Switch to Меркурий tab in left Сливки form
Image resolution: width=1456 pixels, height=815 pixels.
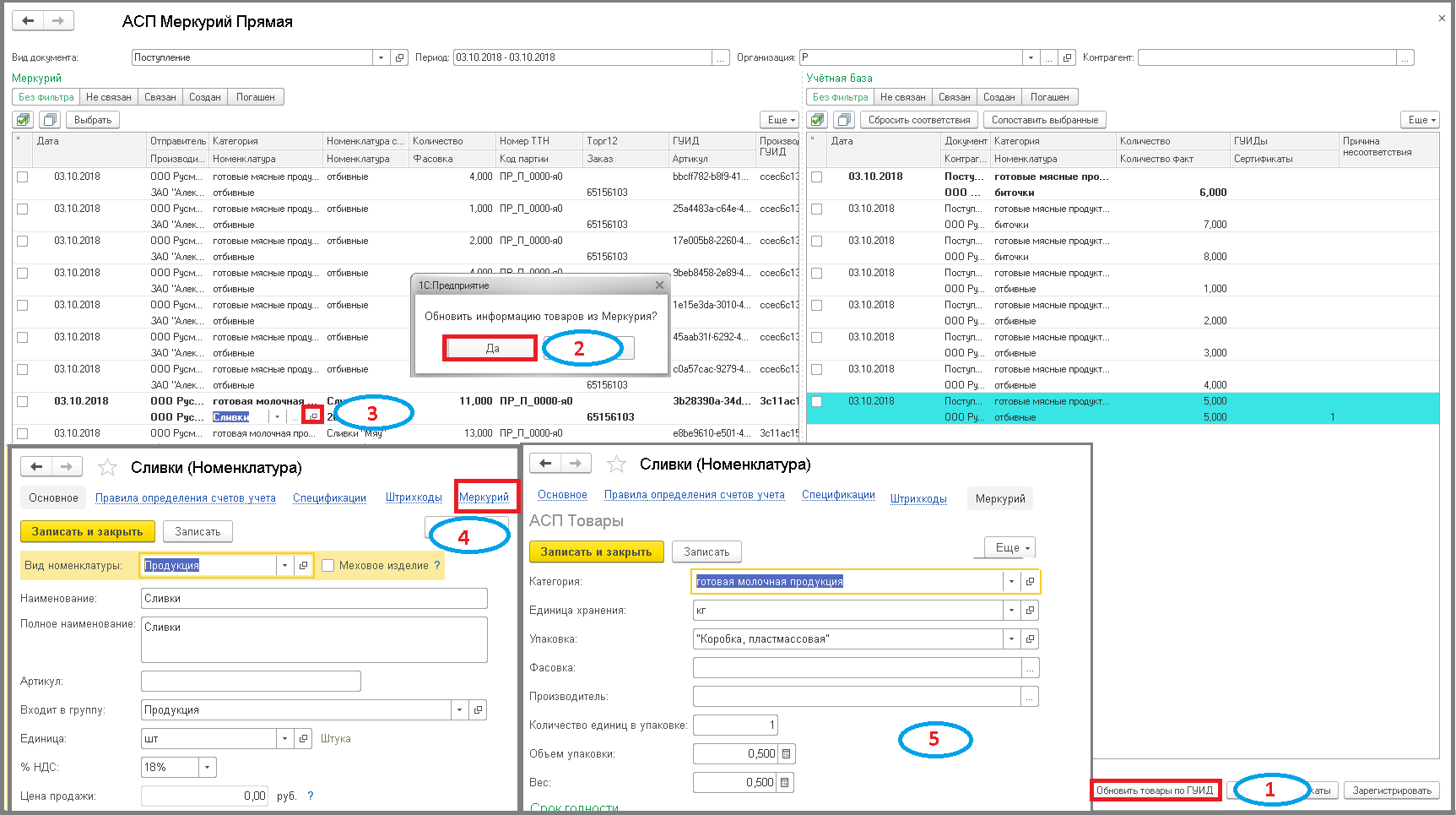tap(484, 497)
